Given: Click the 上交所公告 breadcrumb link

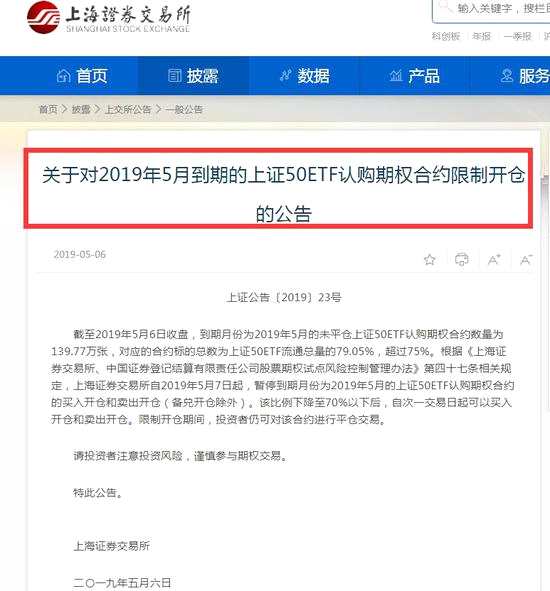Looking at the screenshot, I should pos(128,110).
